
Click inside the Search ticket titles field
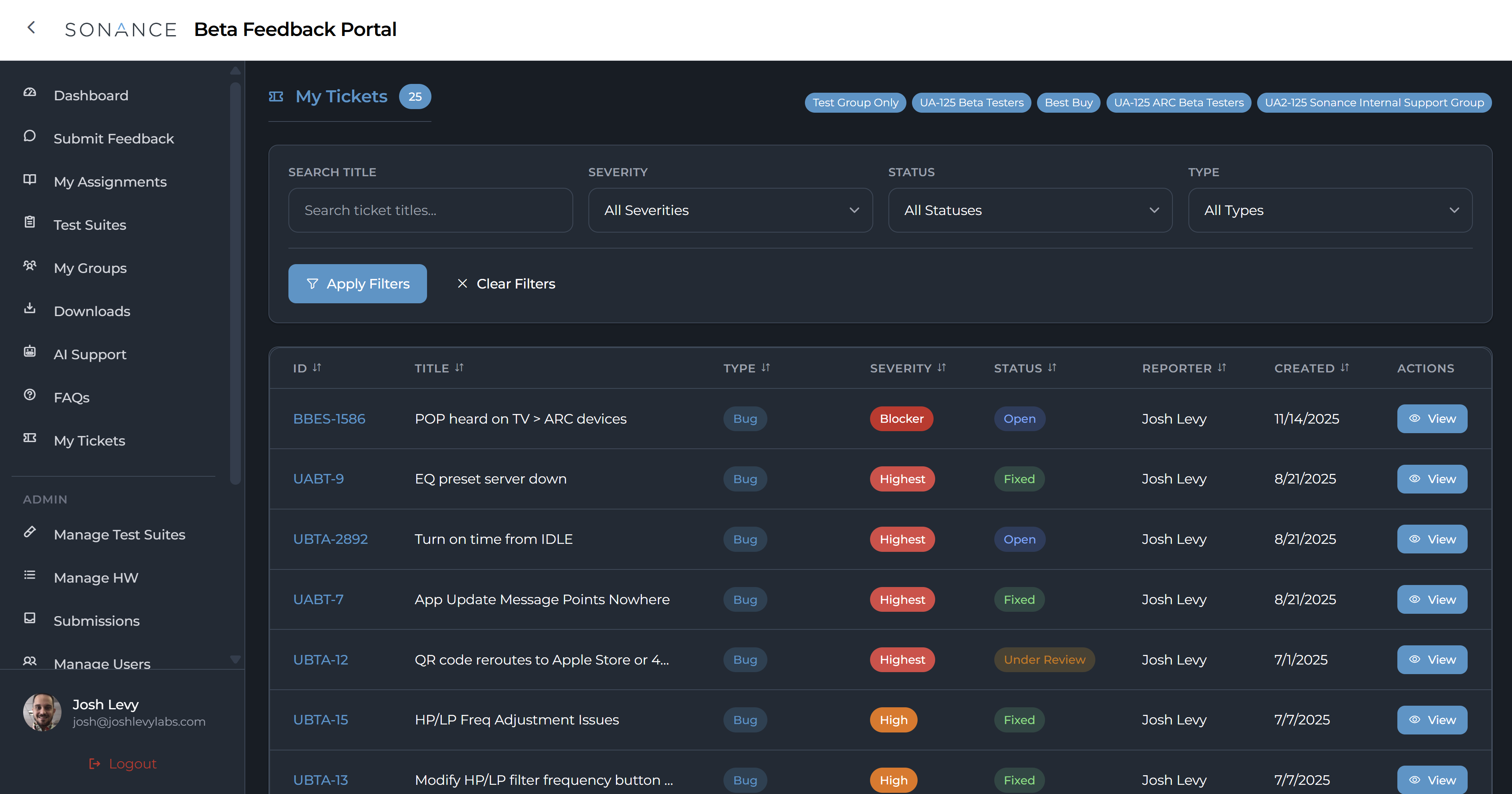pyautogui.click(x=430, y=210)
